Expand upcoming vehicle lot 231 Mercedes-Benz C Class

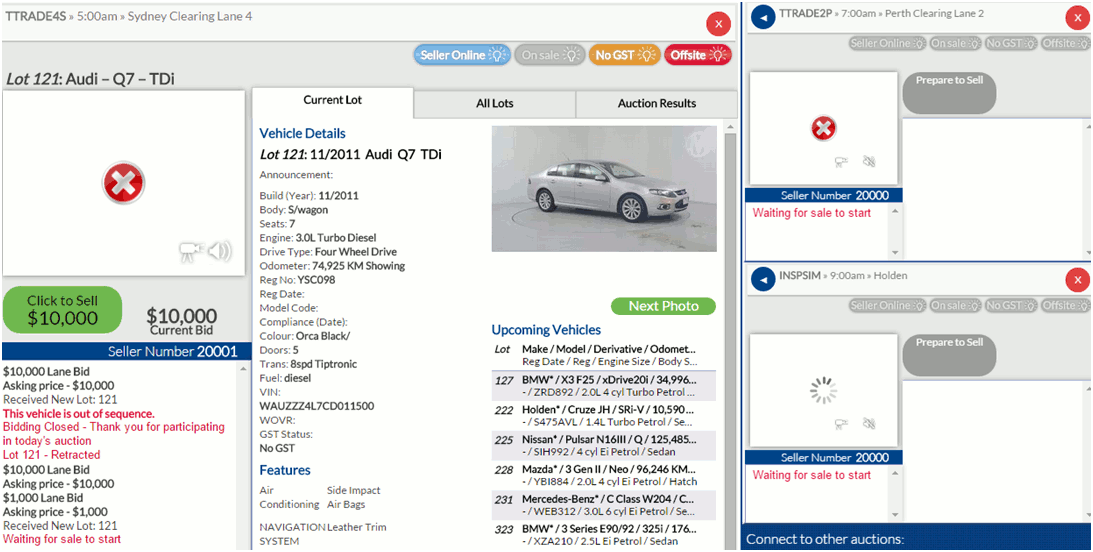pyautogui.click(x=604, y=504)
